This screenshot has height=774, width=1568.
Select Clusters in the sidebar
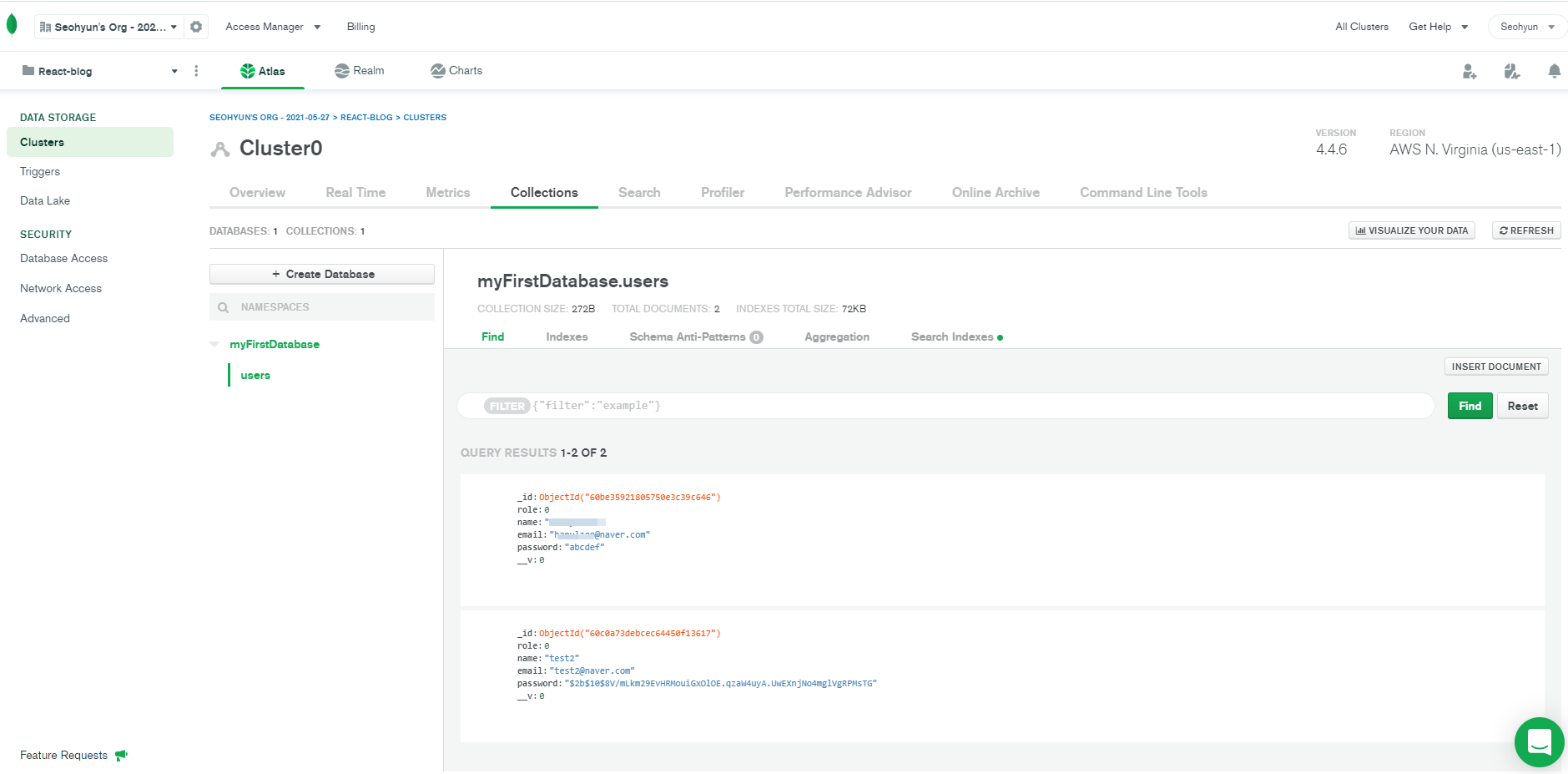pos(90,142)
